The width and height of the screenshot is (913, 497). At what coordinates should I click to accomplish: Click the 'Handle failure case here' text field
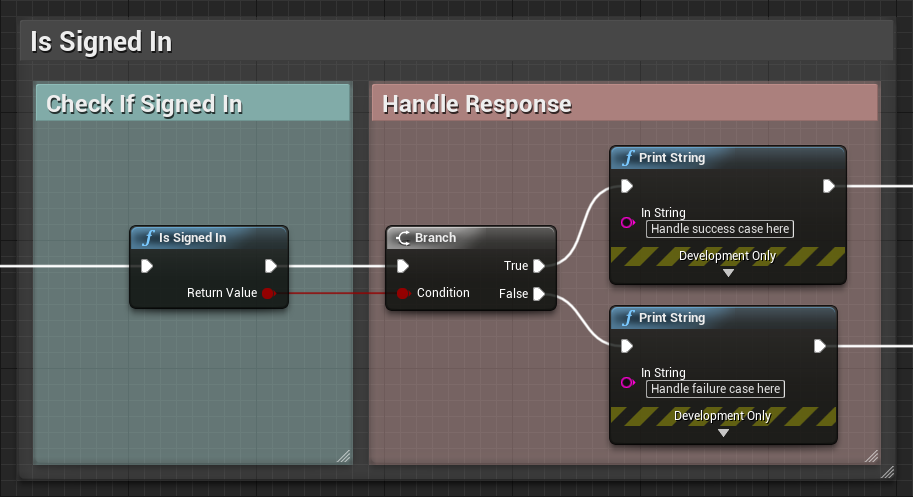[715, 389]
